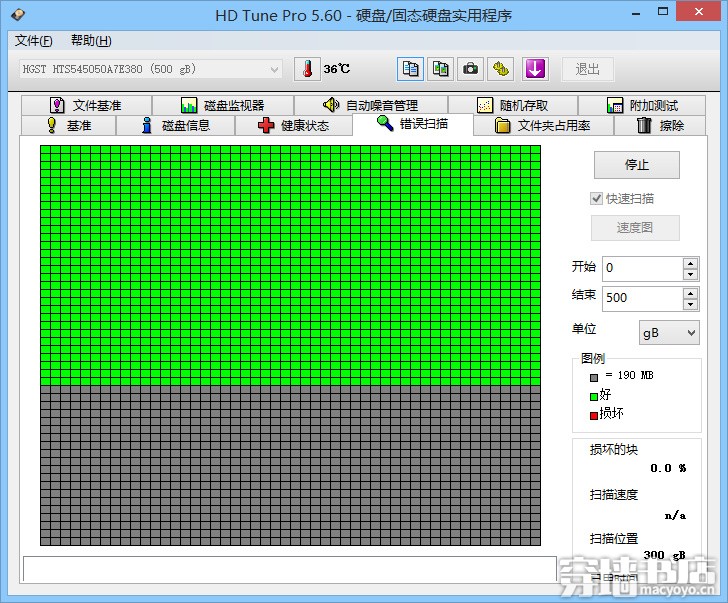This screenshot has height=603, width=728.
Task: Click the thermometer temperature icon
Action: click(x=306, y=69)
